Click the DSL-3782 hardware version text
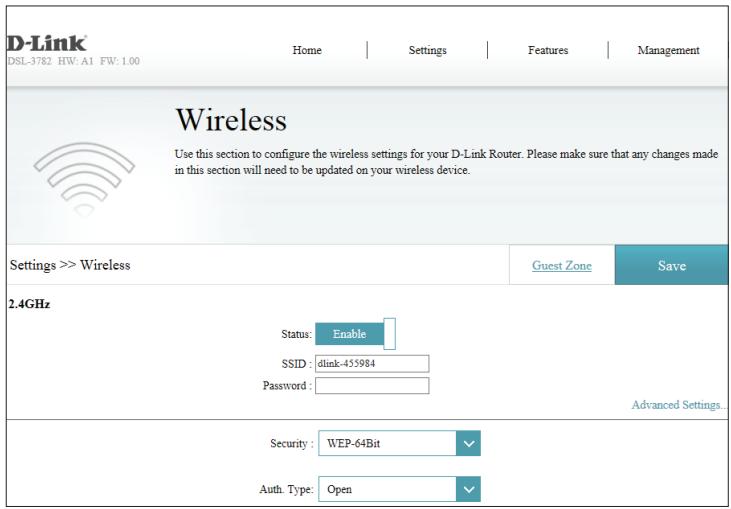This screenshot has width=731, height=509. (72, 61)
